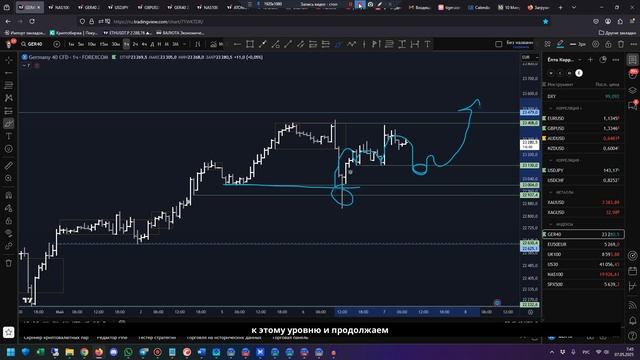Change brush color swatch in drawing toolbar

(560, 44)
